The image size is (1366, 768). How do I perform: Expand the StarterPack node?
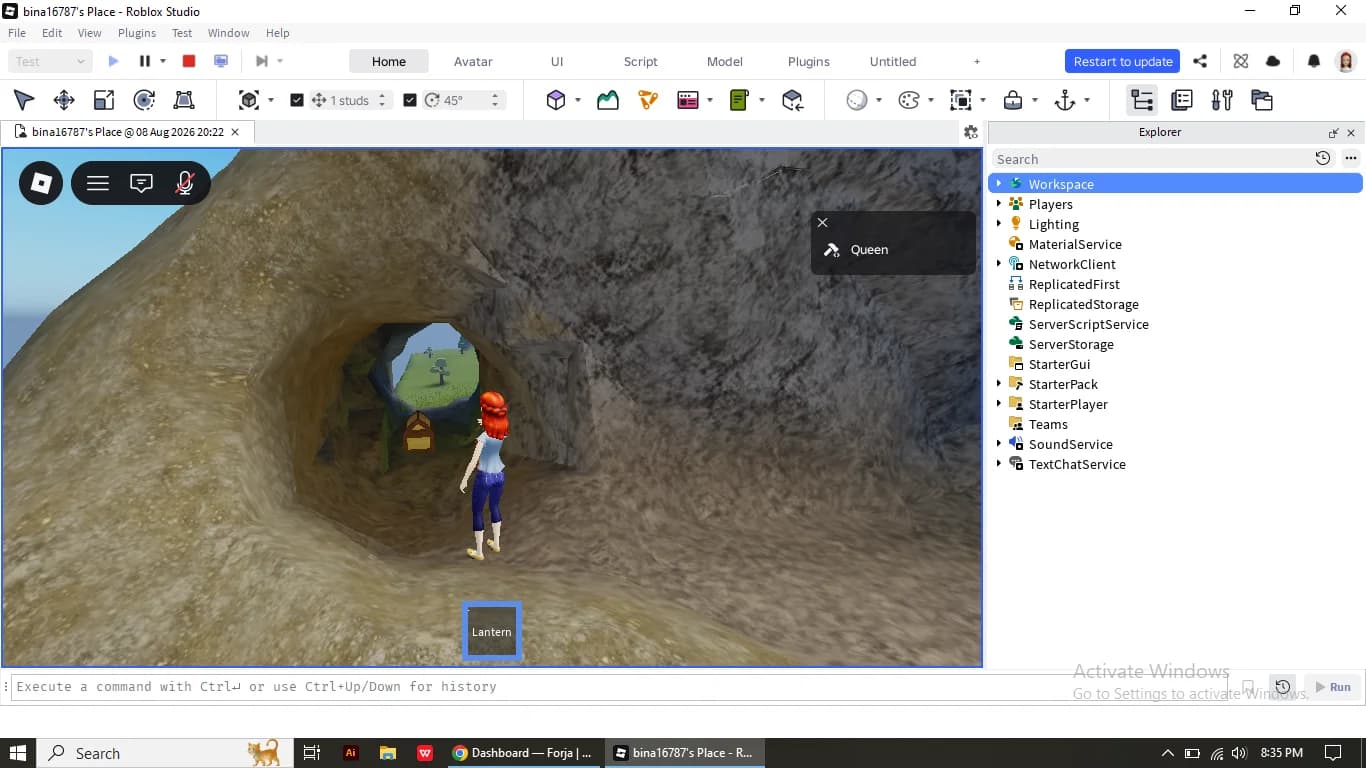pyautogui.click(x=998, y=384)
